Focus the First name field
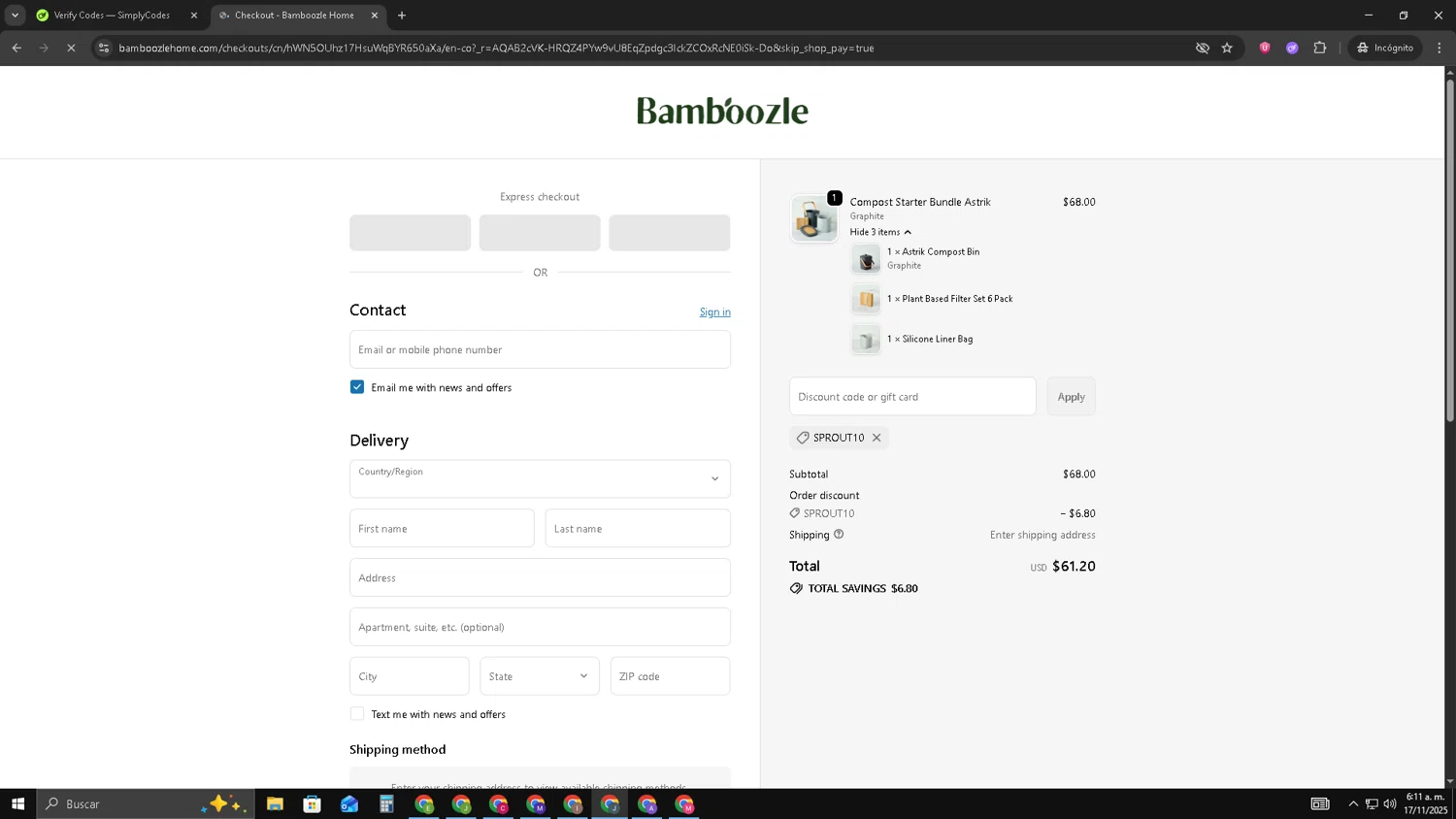 click(442, 529)
